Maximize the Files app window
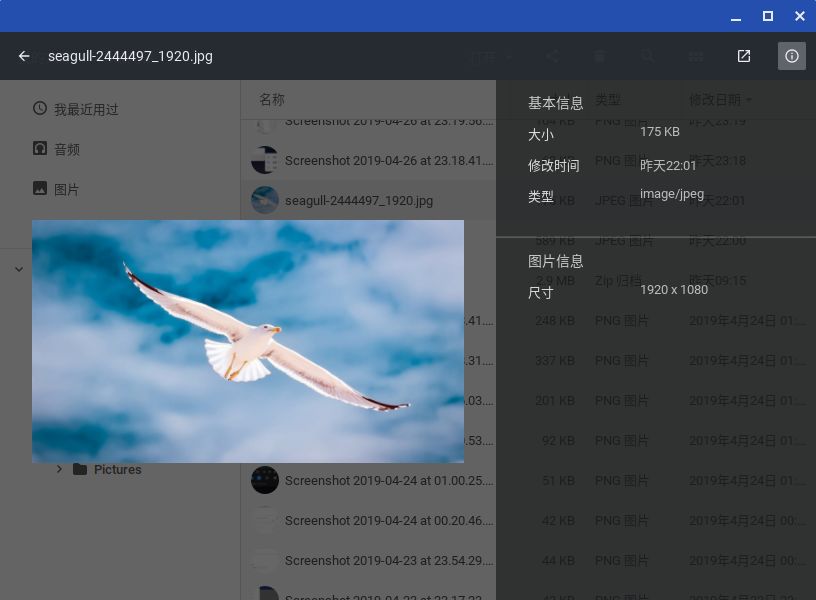The image size is (816, 600). (768, 16)
